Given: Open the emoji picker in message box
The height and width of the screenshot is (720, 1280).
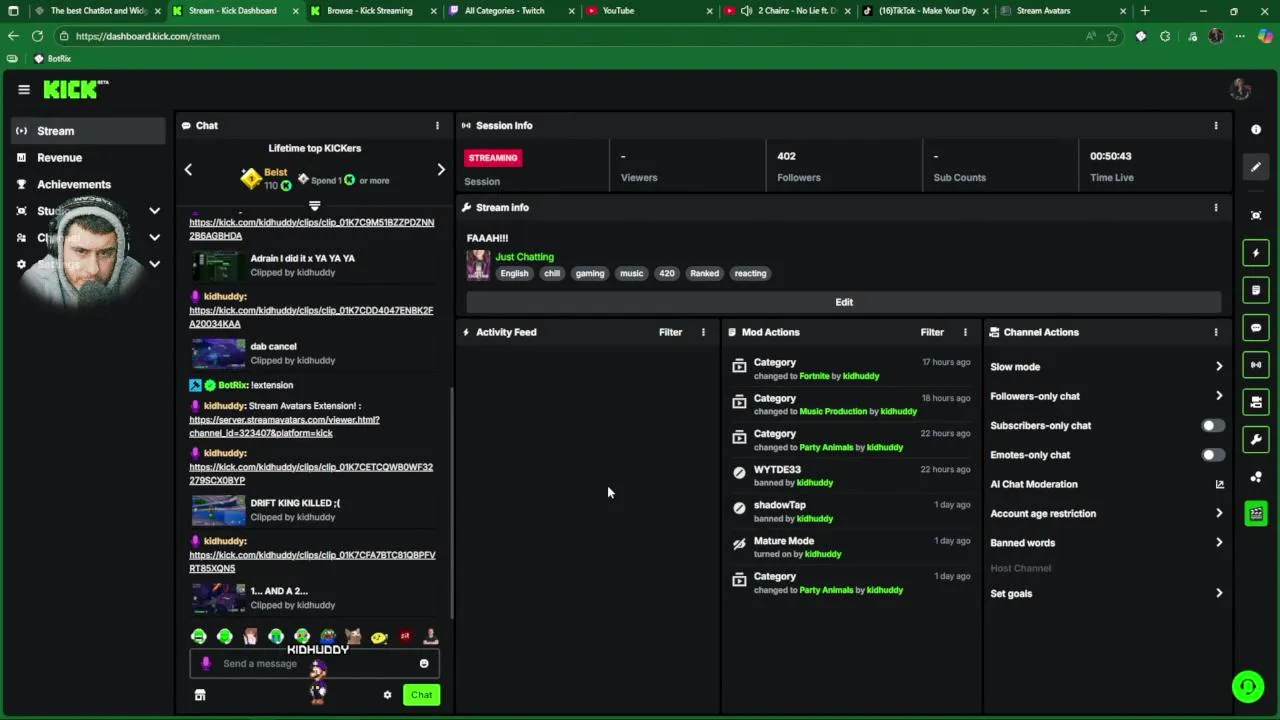Looking at the screenshot, I should click(424, 664).
